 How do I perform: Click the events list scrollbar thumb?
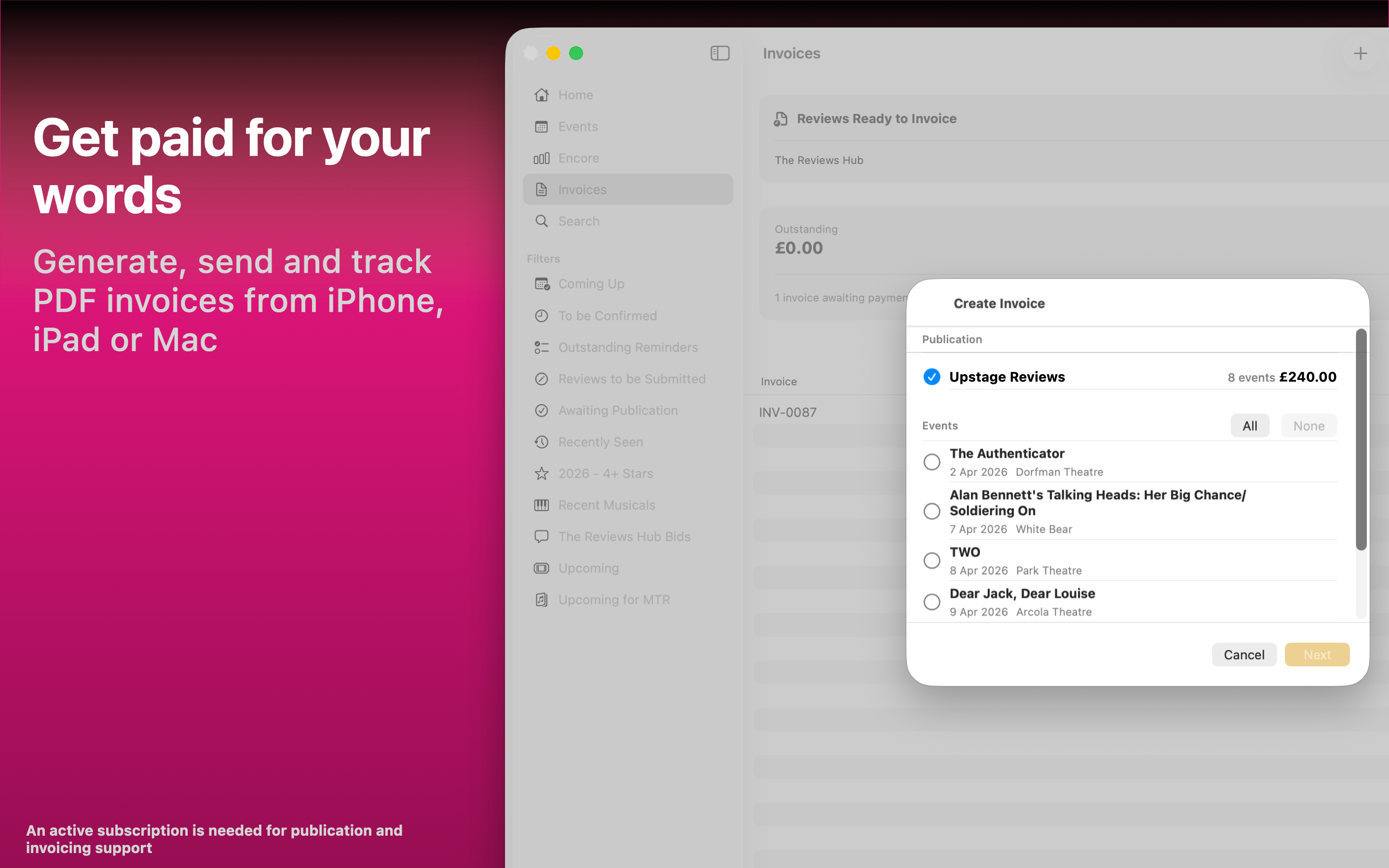(x=1361, y=439)
